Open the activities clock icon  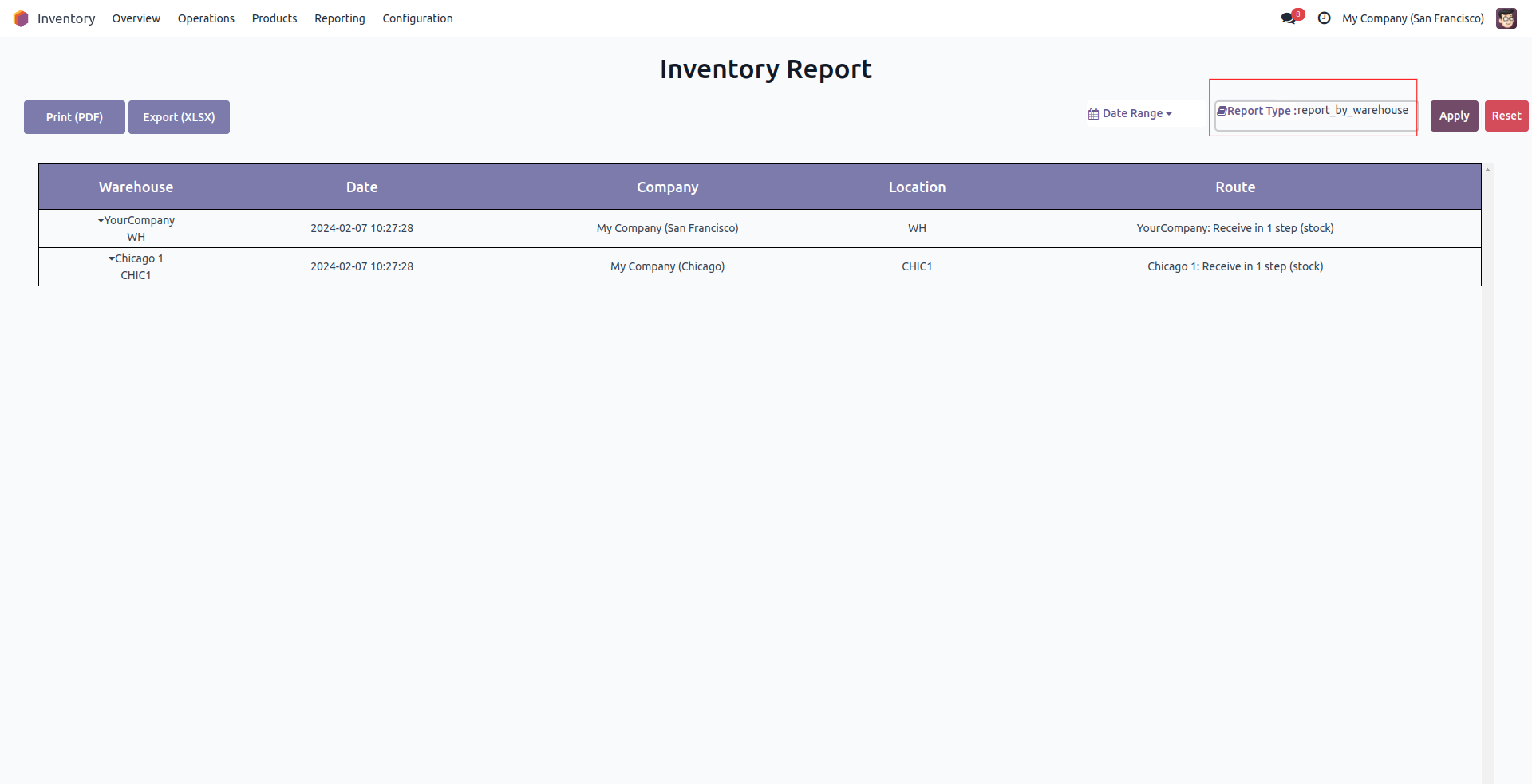tap(1324, 18)
